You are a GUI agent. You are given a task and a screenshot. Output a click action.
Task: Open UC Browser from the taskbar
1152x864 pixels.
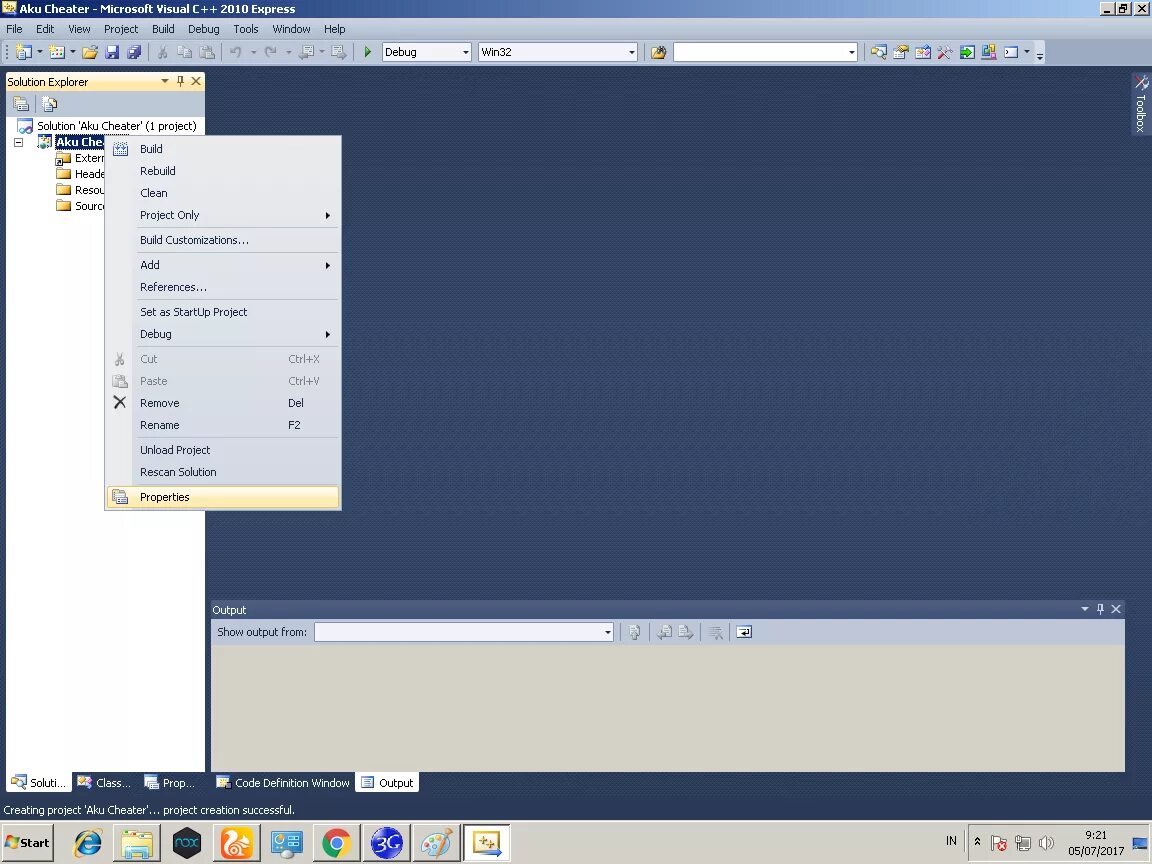(236, 843)
